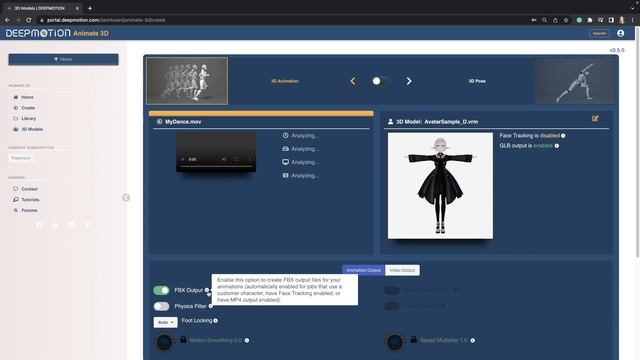
Task: Open 3D Models in the sidebar
Action: [x=32, y=129]
